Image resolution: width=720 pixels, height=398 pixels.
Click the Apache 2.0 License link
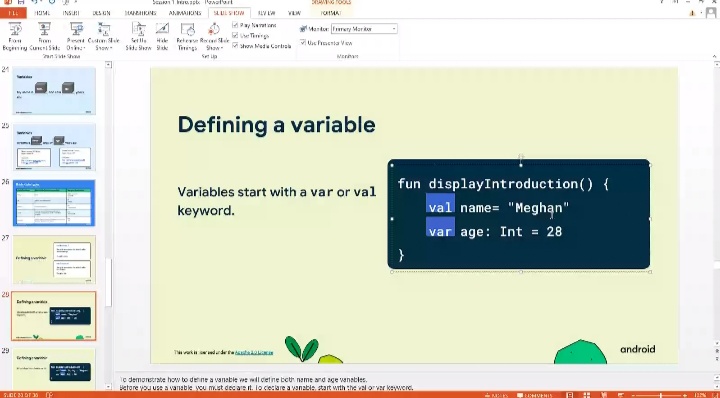coord(254,353)
